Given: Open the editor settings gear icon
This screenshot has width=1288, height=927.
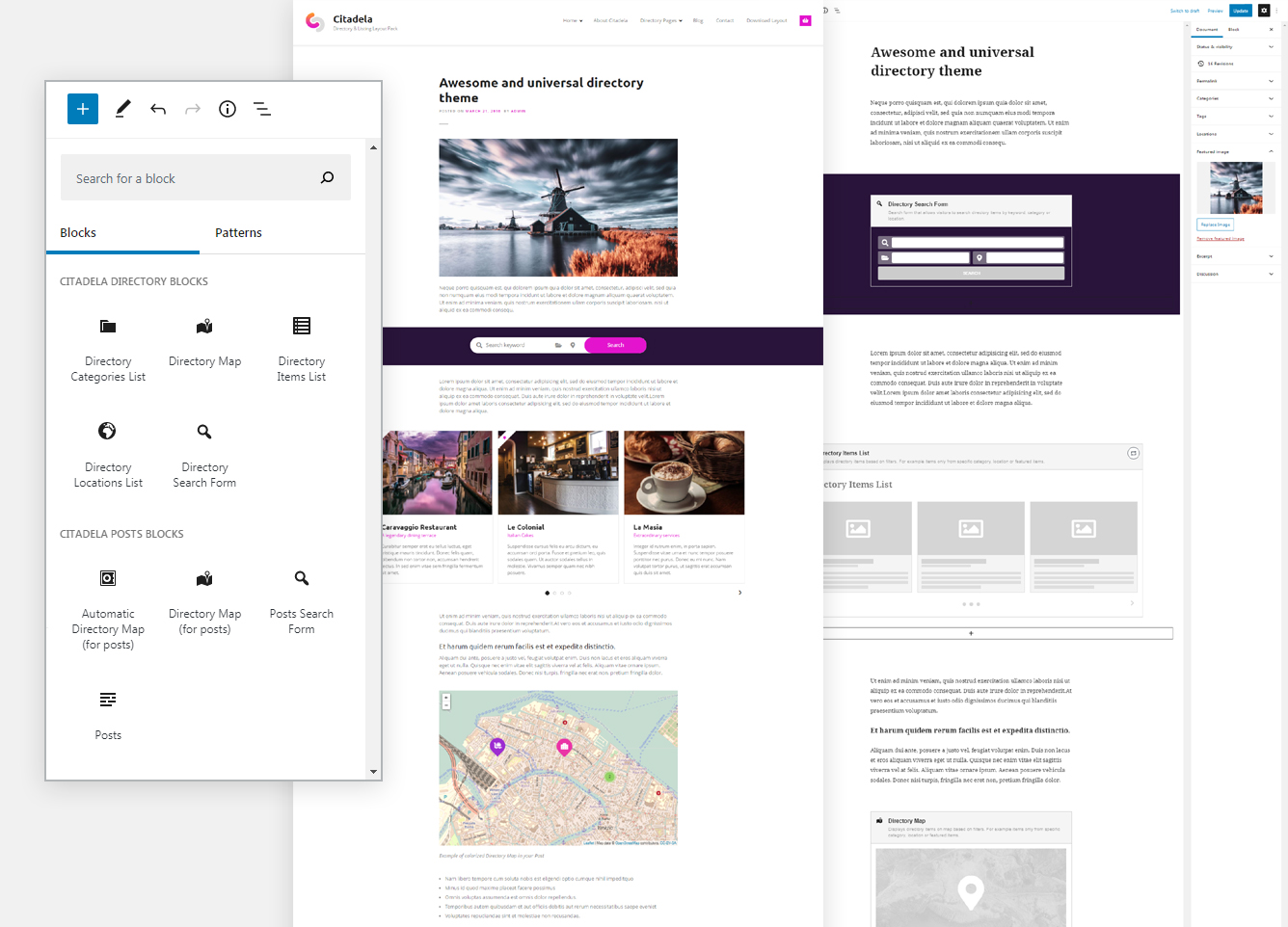Looking at the screenshot, I should (x=1265, y=10).
